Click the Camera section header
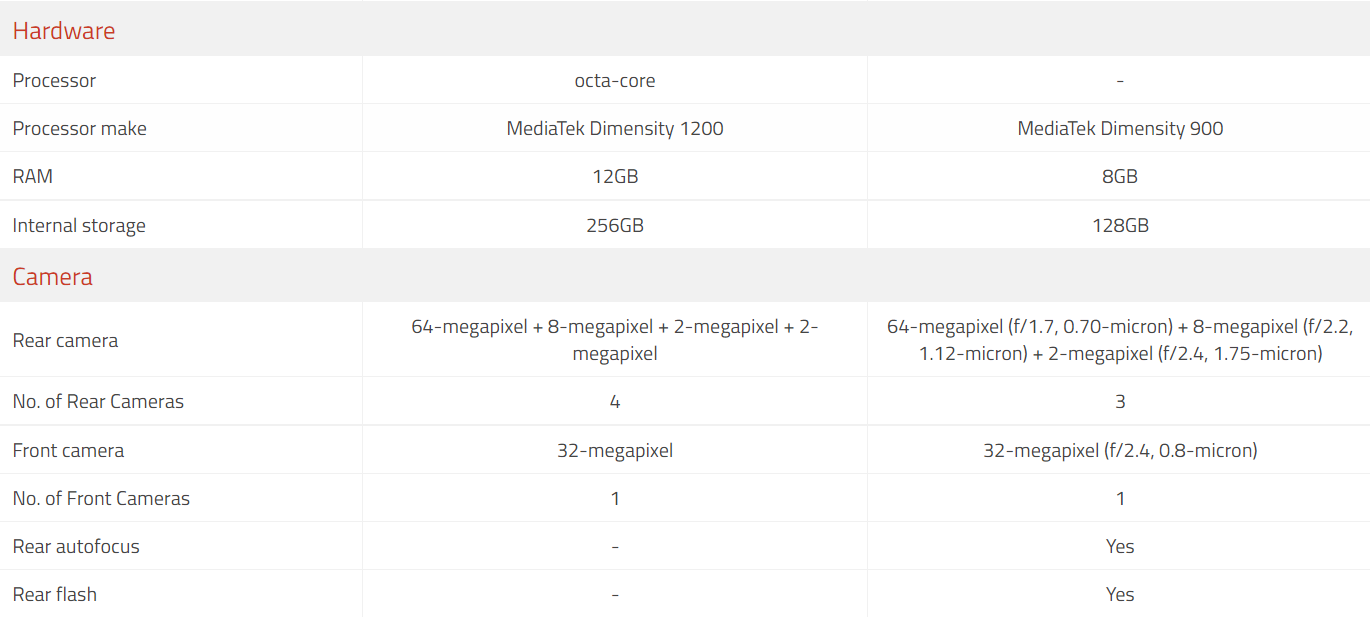The height and width of the screenshot is (617, 1370). pyautogui.click(x=53, y=277)
